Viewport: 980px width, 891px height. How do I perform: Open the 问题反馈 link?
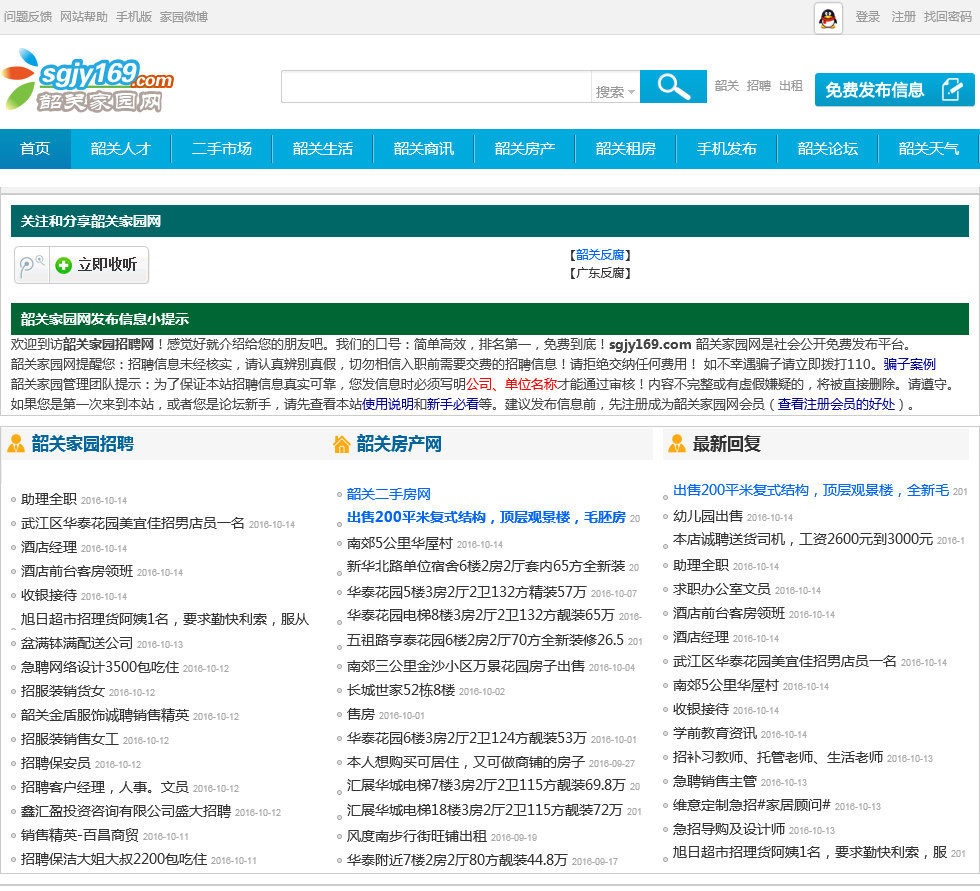pyautogui.click(x=28, y=17)
